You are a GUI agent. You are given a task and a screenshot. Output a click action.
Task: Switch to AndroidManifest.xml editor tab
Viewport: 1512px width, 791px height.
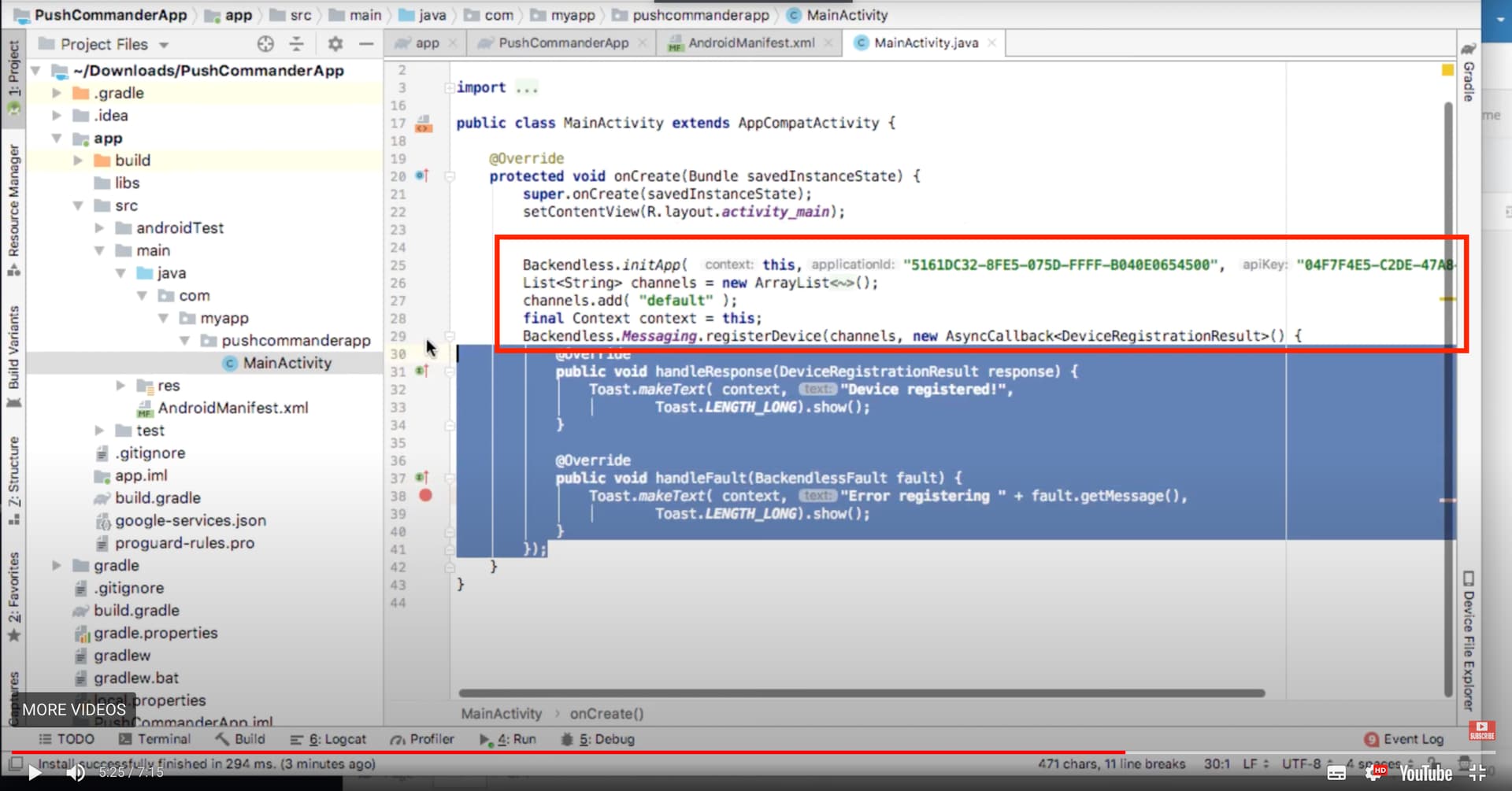click(750, 43)
